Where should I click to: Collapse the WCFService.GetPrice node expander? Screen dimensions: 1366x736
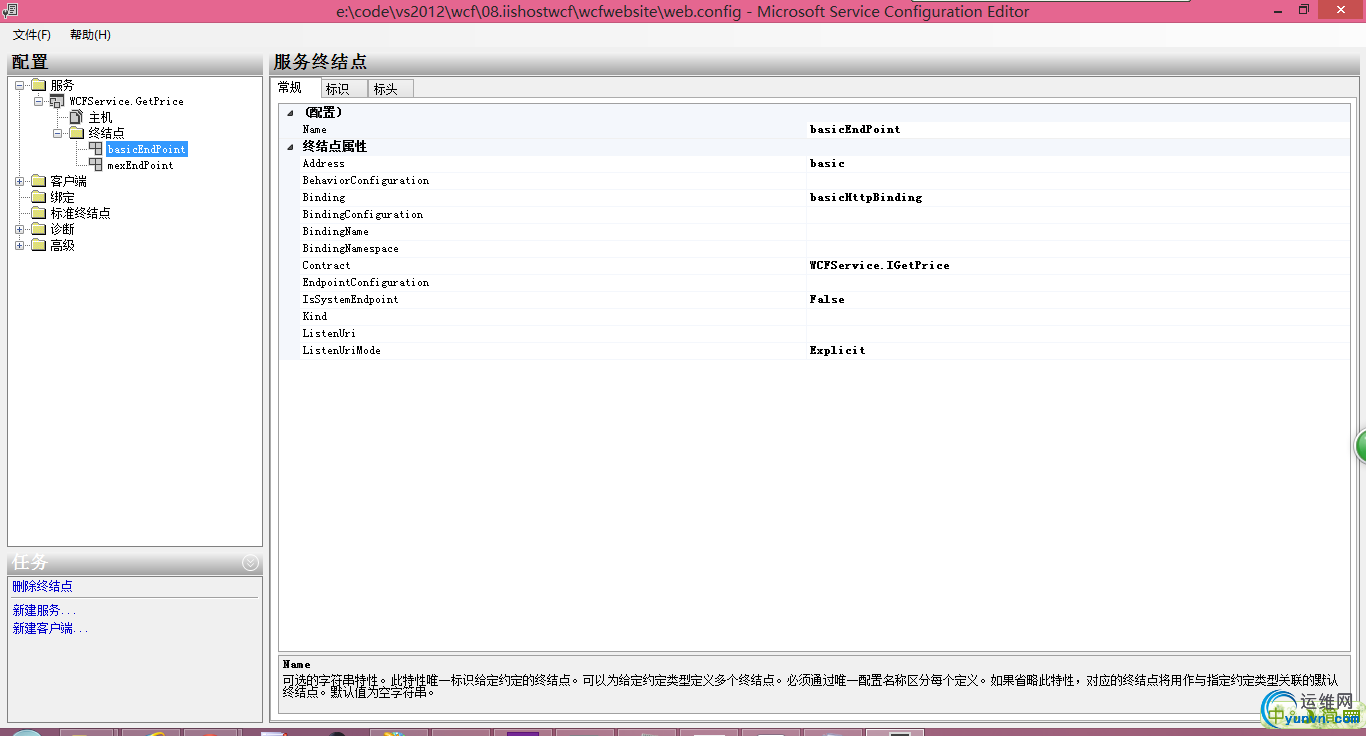tap(38, 101)
